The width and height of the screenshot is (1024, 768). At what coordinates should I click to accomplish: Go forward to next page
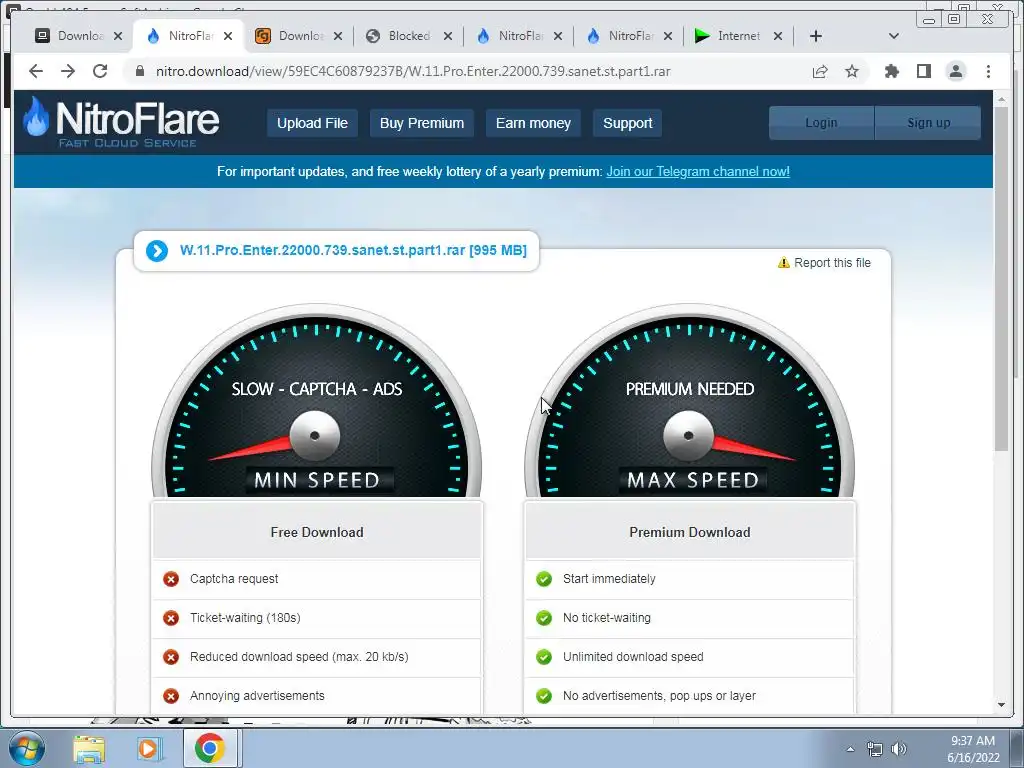coord(68,71)
